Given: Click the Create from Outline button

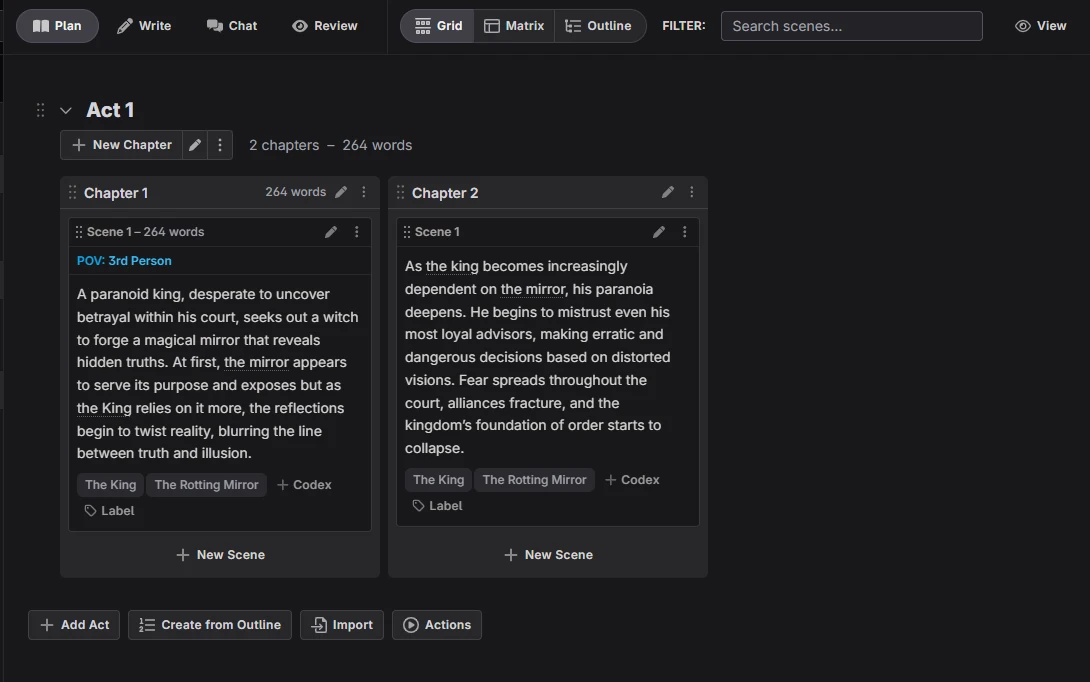Looking at the screenshot, I should [x=210, y=625].
